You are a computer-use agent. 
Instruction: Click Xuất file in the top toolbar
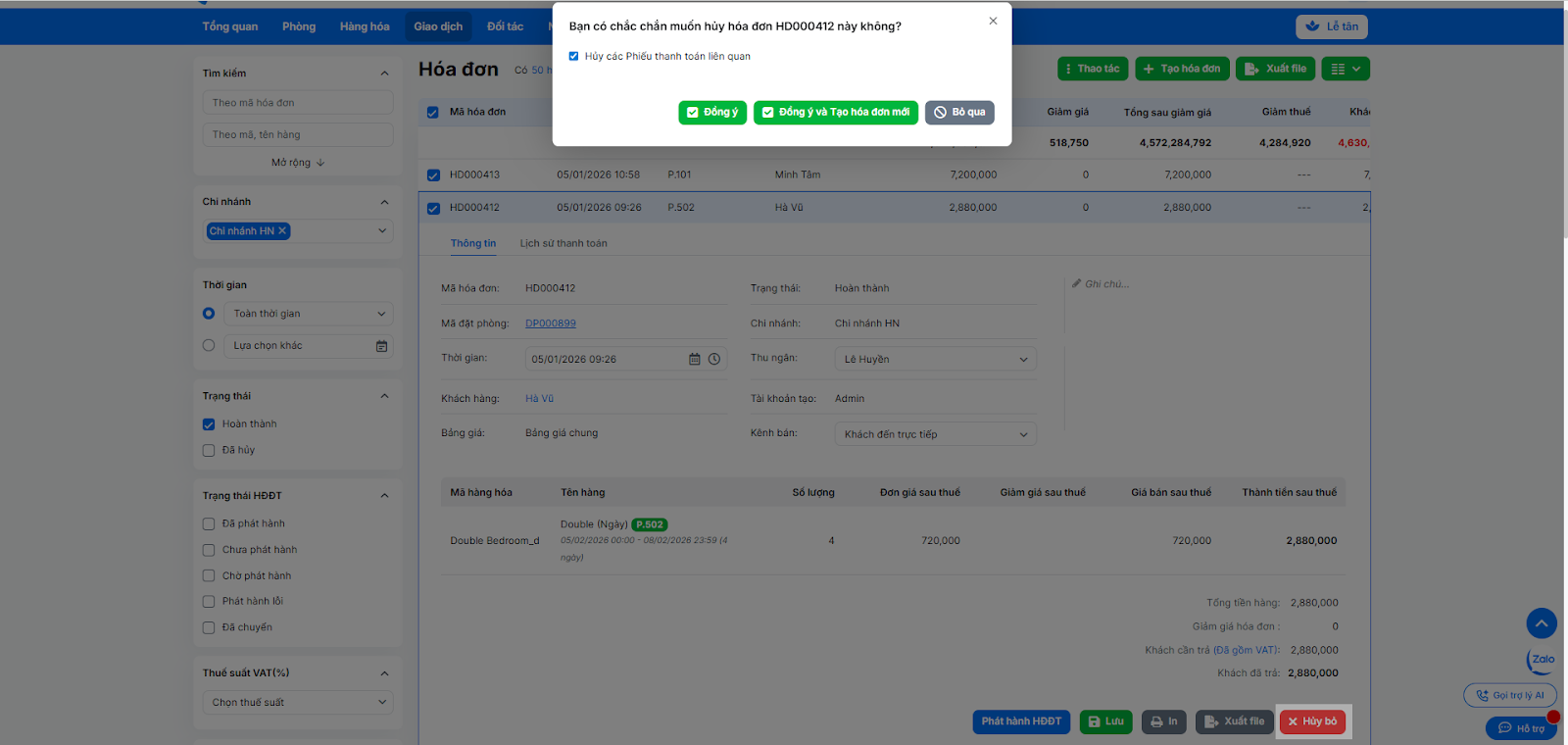[1275, 69]
